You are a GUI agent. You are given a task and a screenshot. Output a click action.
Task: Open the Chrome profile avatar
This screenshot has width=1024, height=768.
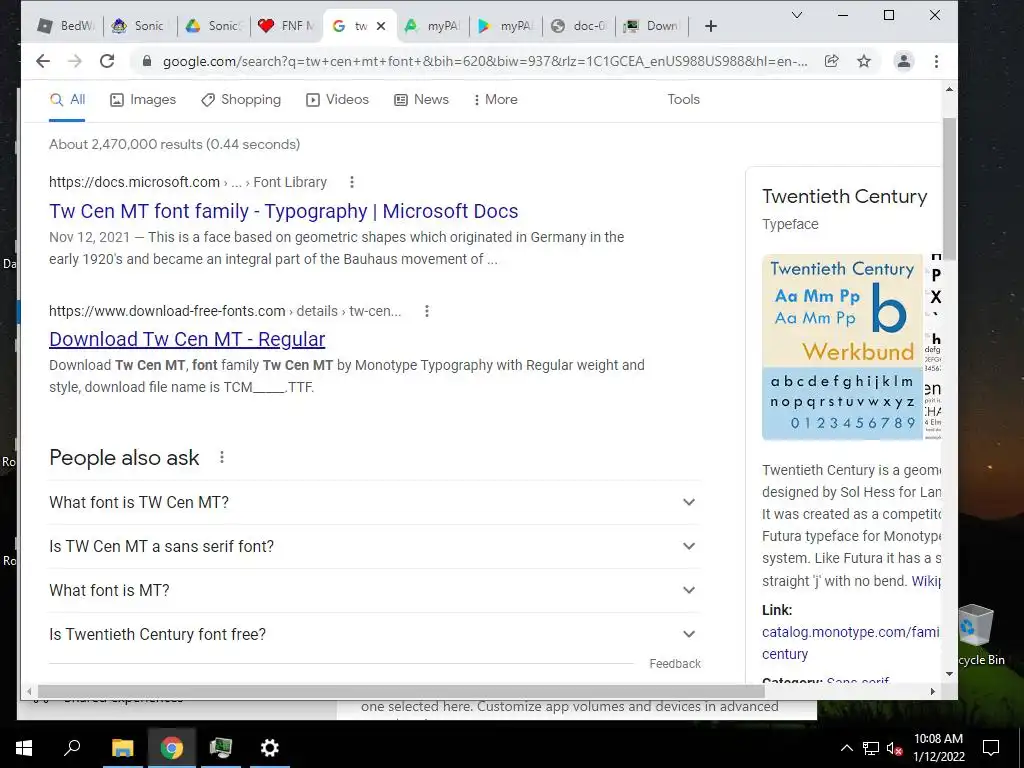coord(904,61)
